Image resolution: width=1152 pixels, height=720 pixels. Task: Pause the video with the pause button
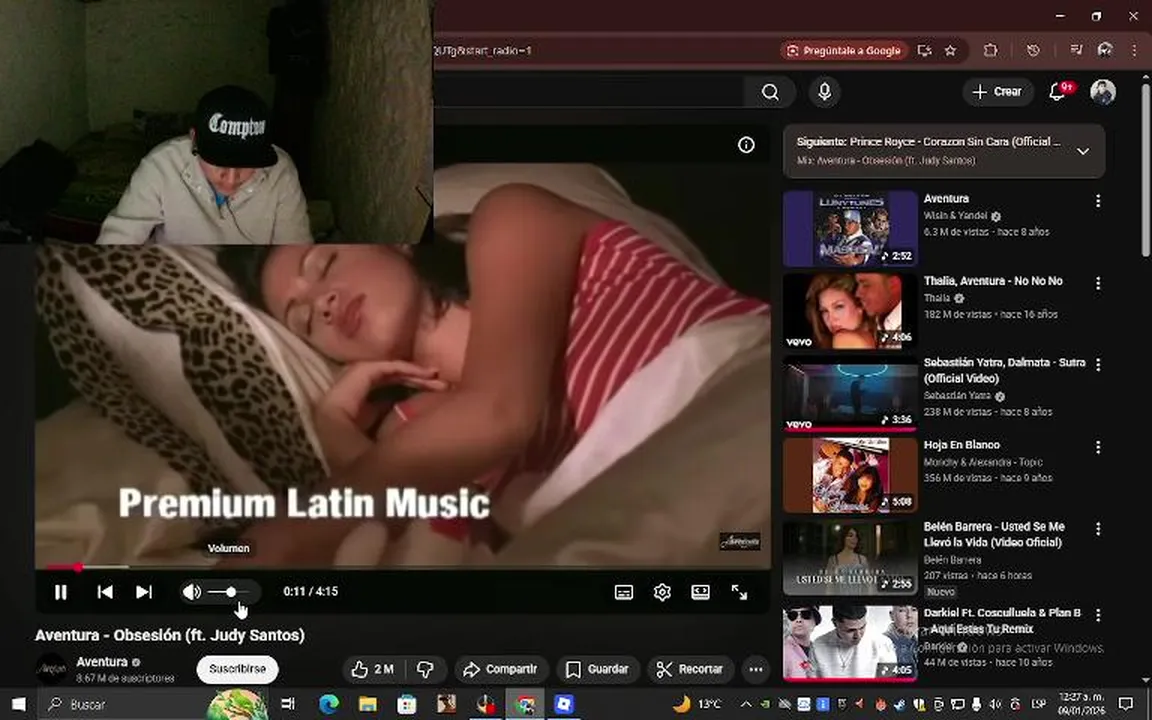click(x=61, y=592)
